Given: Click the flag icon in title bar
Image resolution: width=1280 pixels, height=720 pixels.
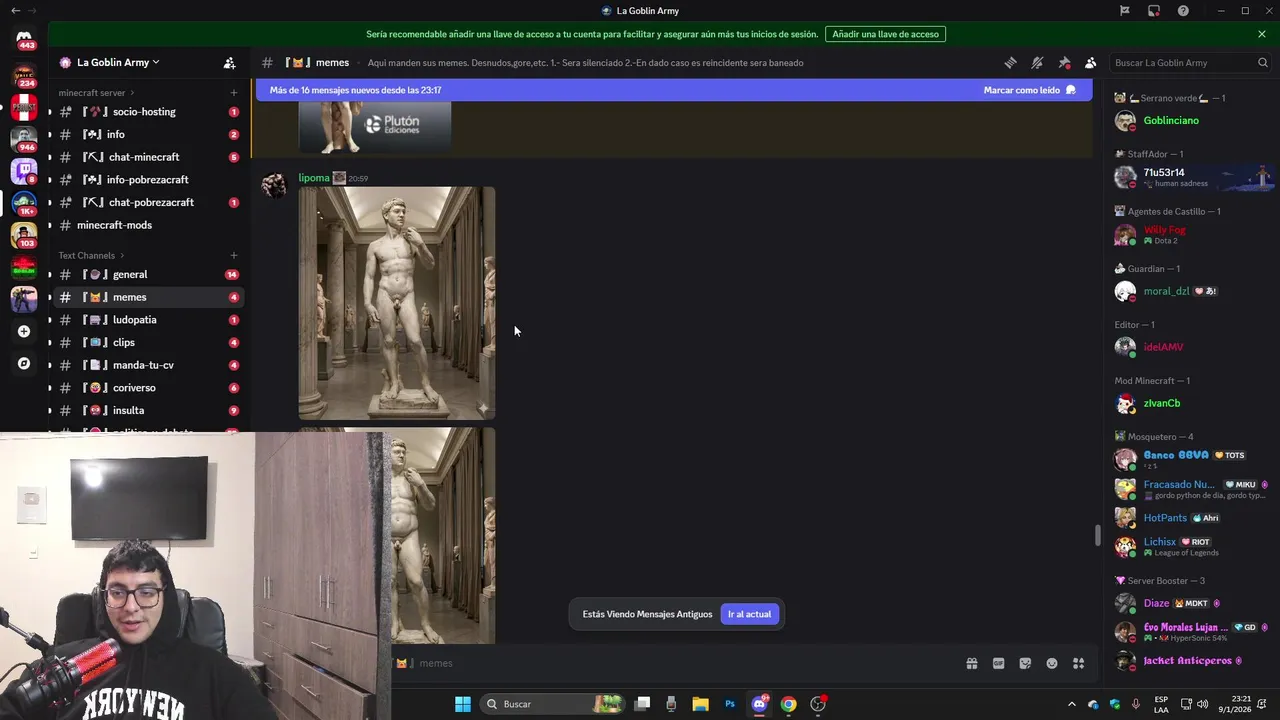Looking at the screenshot, I should point(1125,11).
